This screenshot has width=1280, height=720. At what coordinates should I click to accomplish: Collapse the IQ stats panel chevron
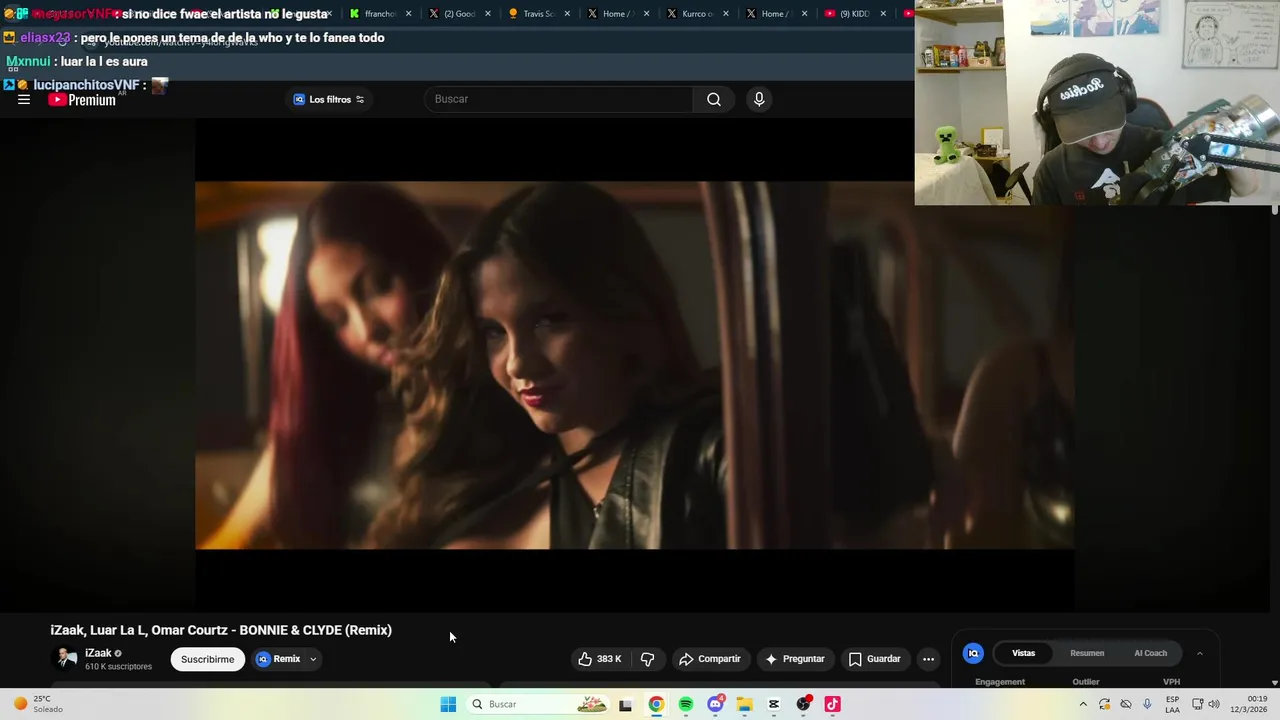point(1199,653)
